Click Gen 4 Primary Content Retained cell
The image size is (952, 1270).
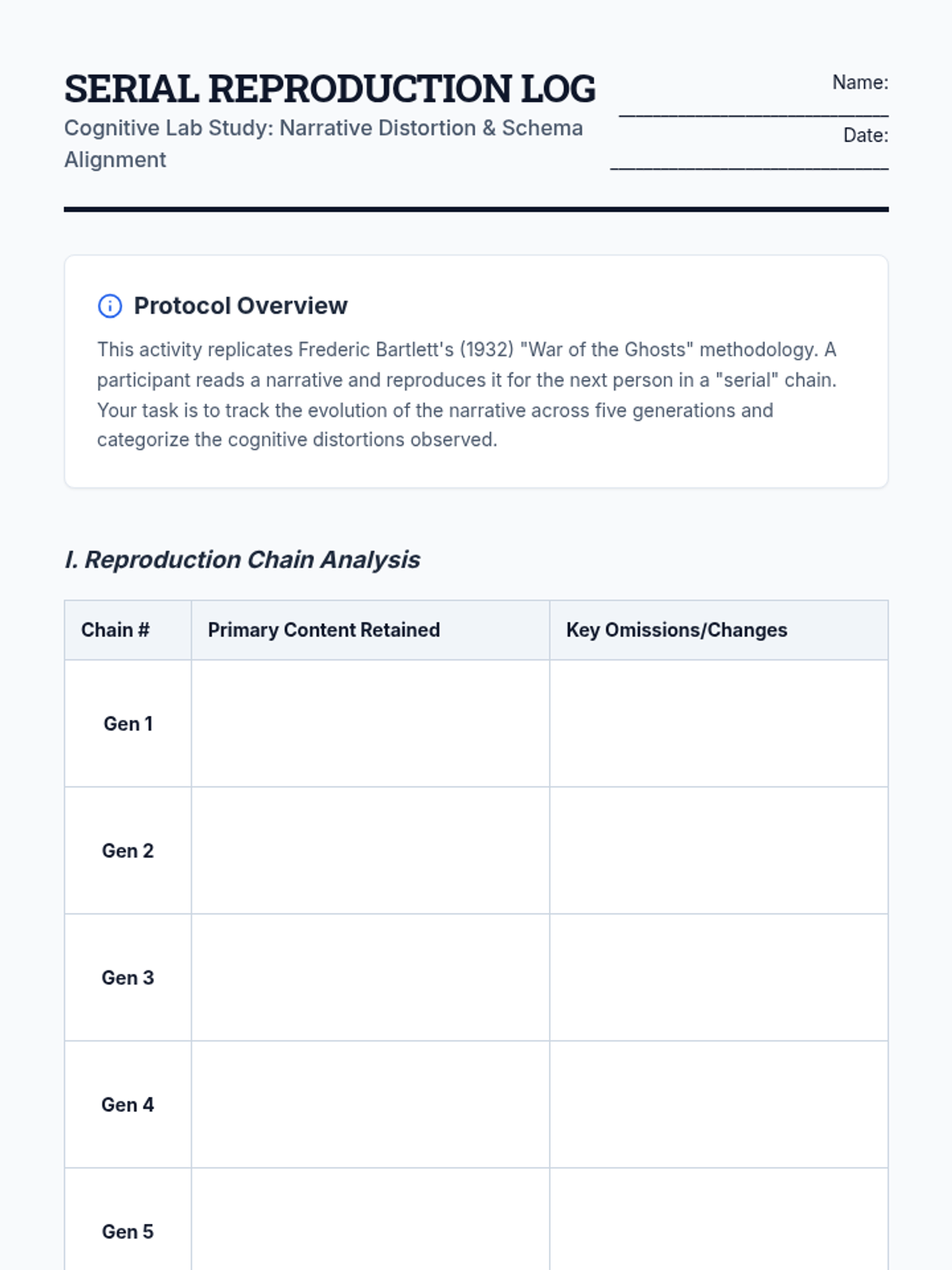click(370, 1105)
